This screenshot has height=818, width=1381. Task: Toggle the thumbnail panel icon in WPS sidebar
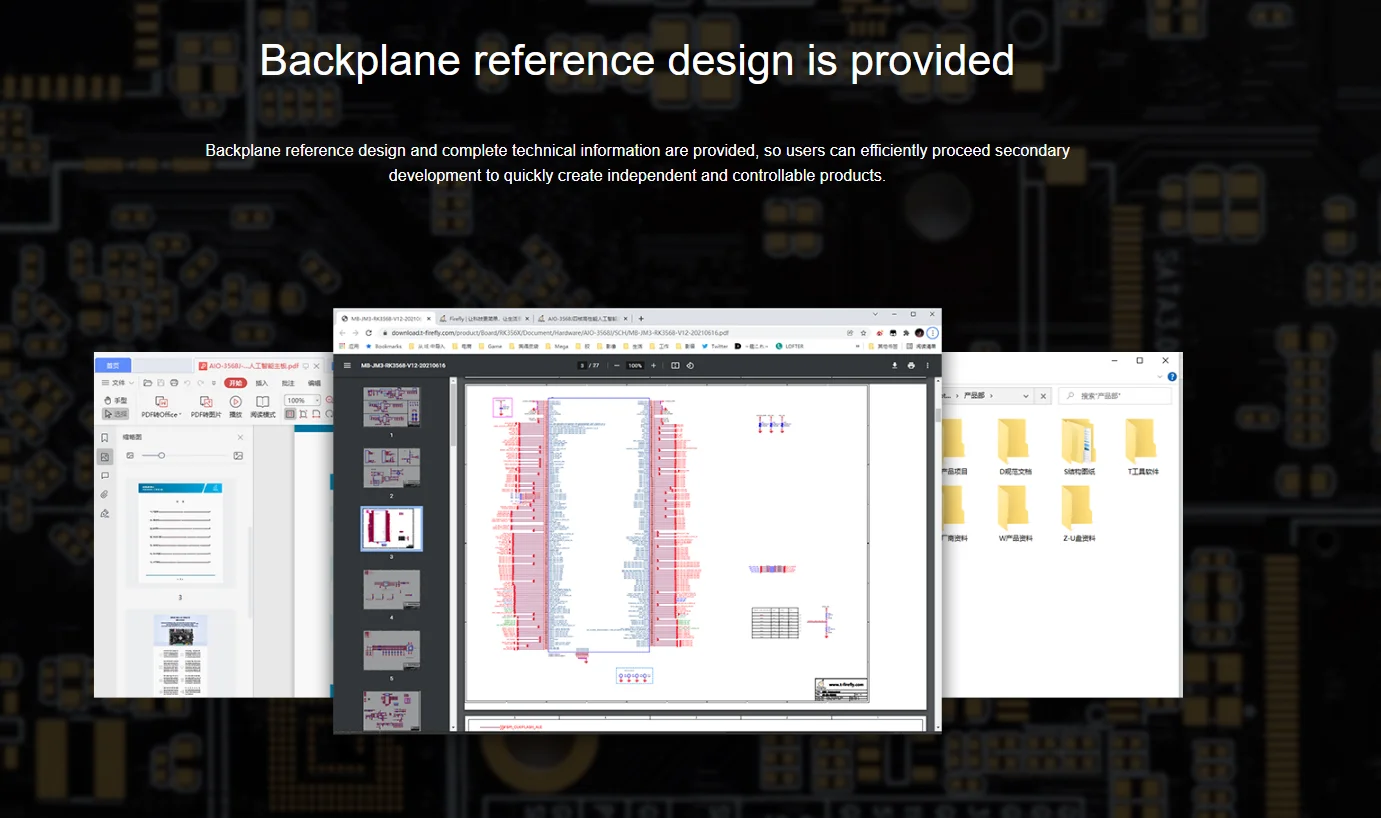pyautogui.click(x=105, y=457)
